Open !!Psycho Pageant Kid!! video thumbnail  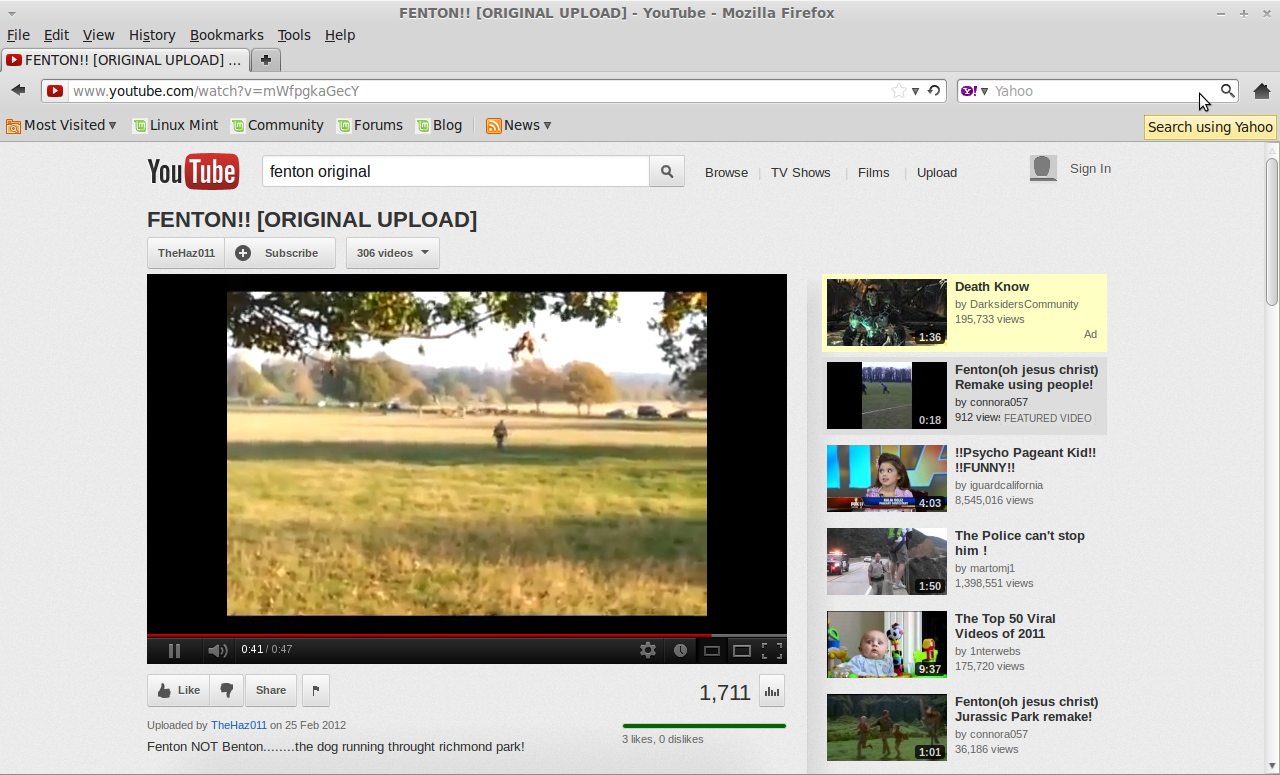coord(887,478)
